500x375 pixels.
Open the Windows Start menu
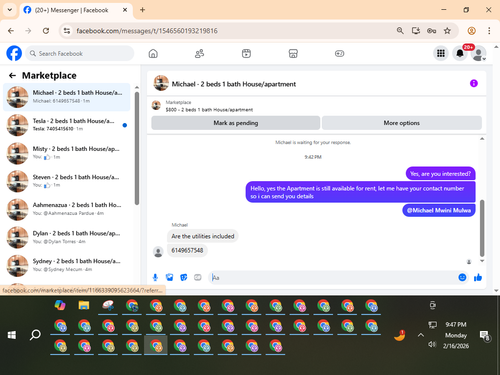(12, 335)
